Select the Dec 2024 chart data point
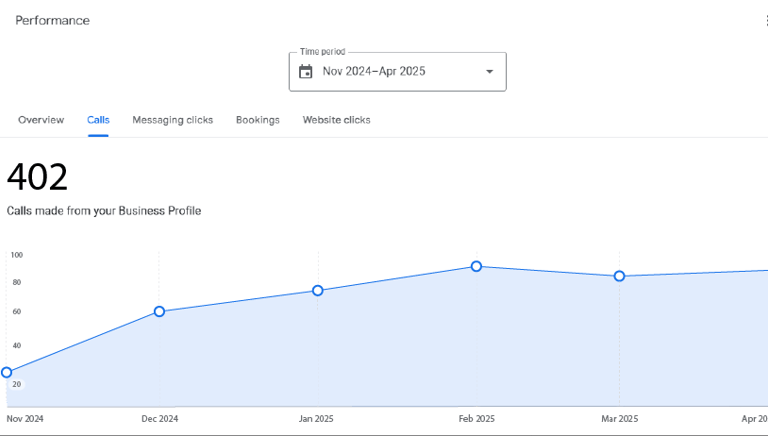The image size is (768, 436). (x=159, y=311)
